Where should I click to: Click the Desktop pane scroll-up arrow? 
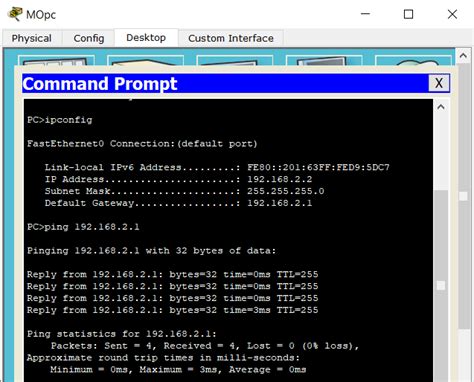[463, 56]
